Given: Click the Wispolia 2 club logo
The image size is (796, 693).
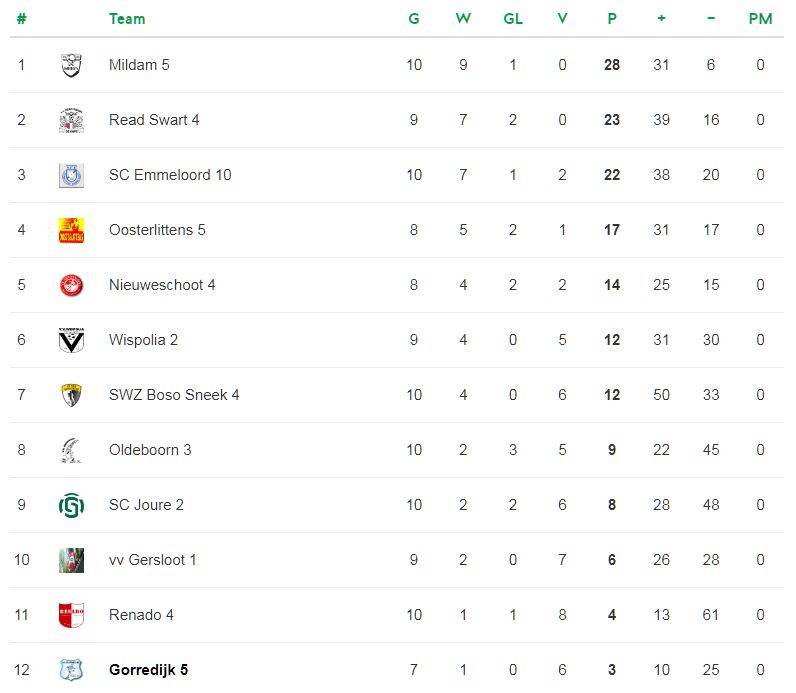Looking at the screenshot, I should [x=70, y=340].
